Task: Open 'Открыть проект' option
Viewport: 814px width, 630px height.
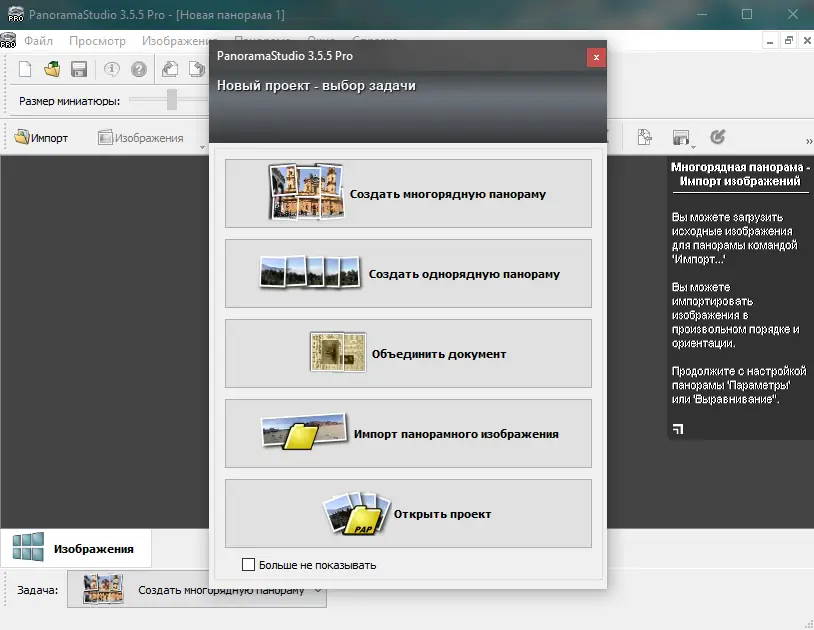Action: point(407,513)
